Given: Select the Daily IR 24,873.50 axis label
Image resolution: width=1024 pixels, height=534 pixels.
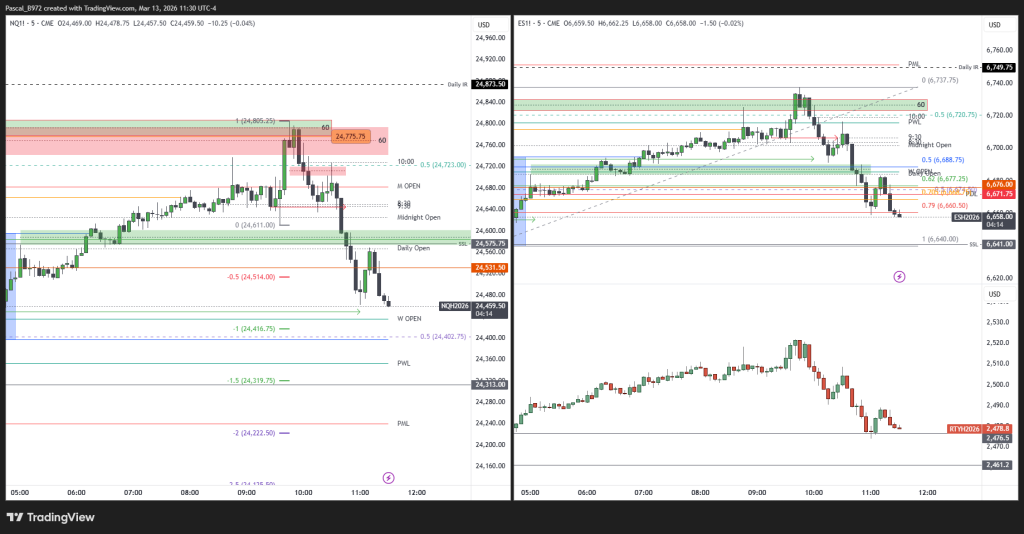Looking at the screenshot, I should coord(490,85).
